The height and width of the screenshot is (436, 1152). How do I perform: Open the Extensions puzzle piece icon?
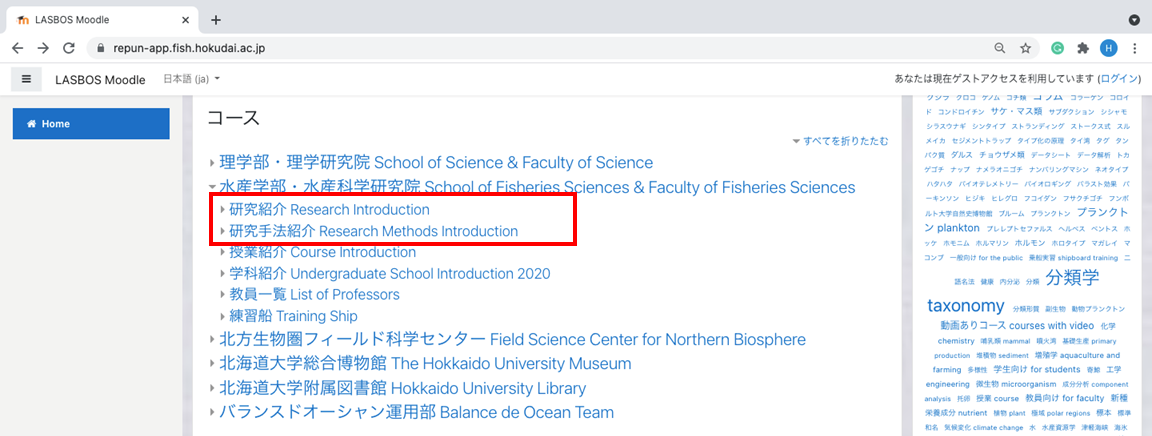(1083, 48)
